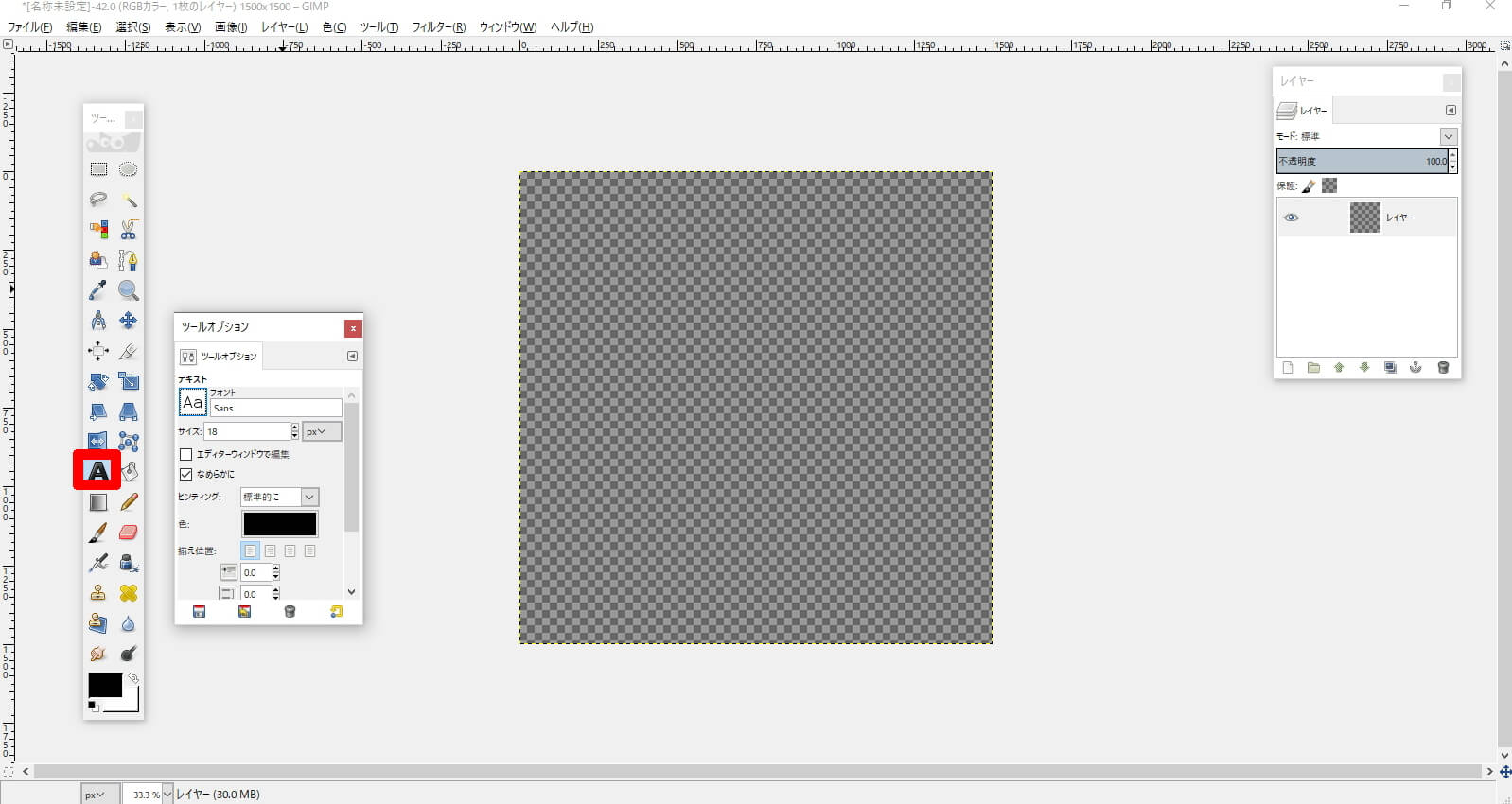Select the Zoom magnifier tool
The image size is (1512, 804).
coord(129,290)
